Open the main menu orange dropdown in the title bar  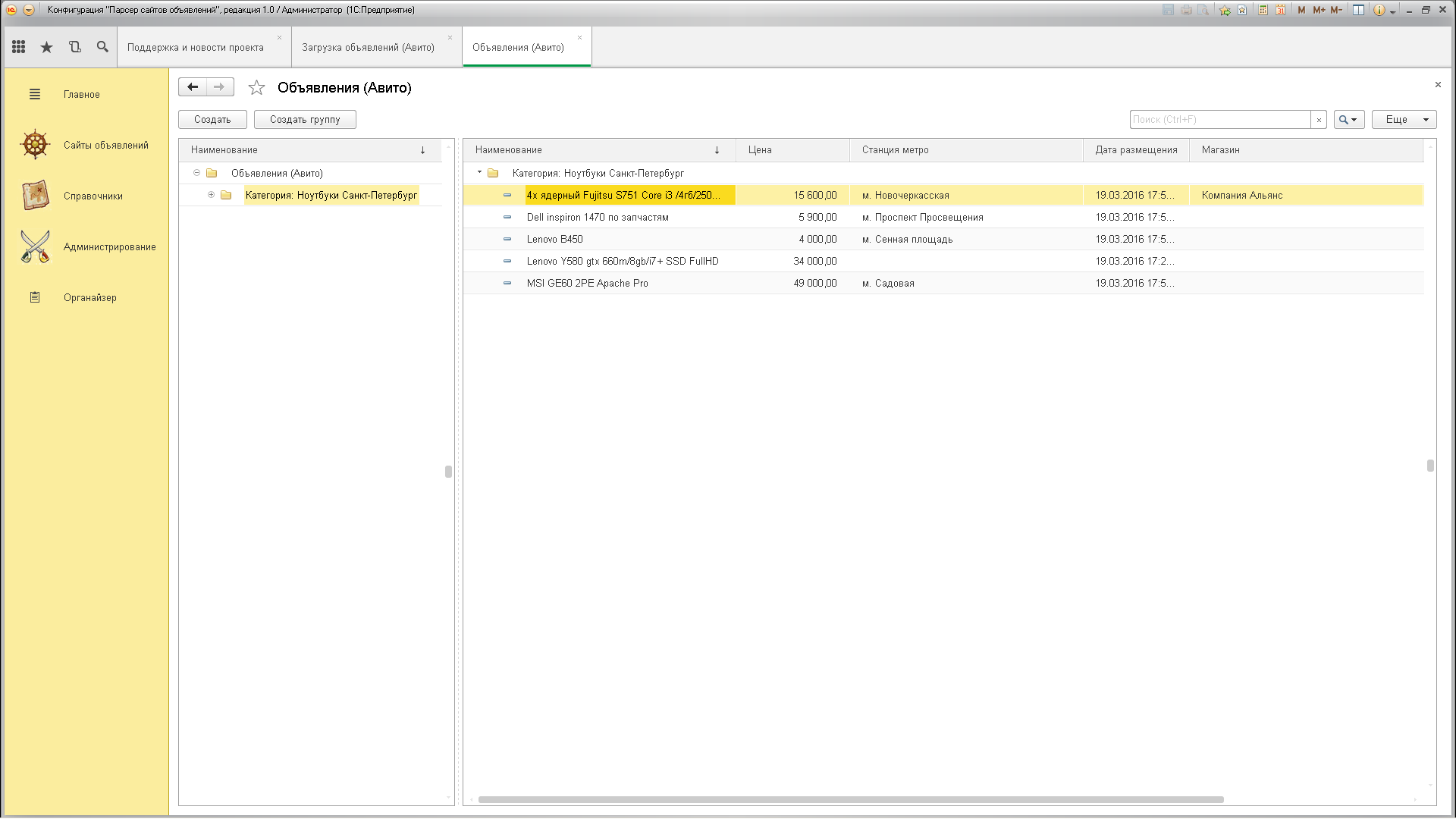[29, 10]
